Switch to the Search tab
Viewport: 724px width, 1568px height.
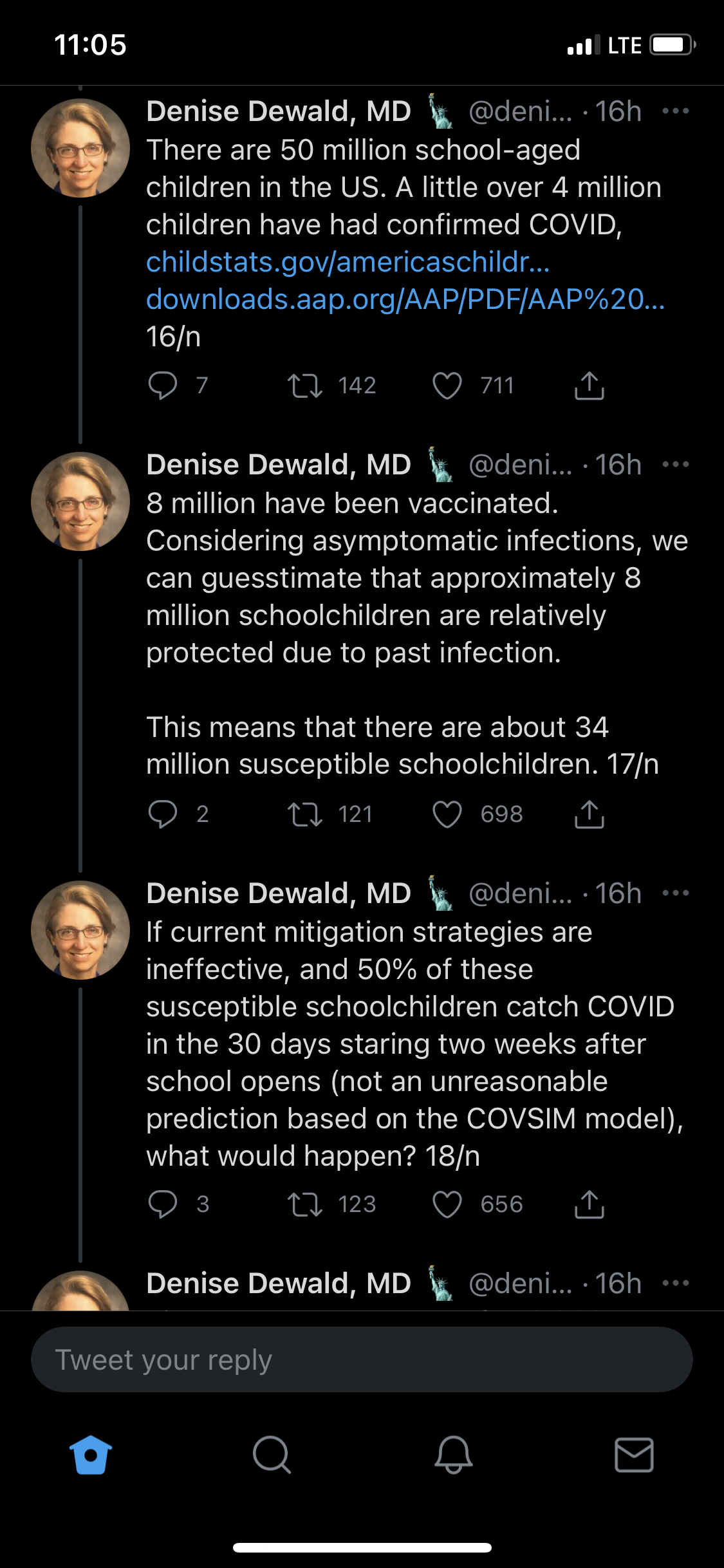pyautogui.click(x=272, y=1455)
